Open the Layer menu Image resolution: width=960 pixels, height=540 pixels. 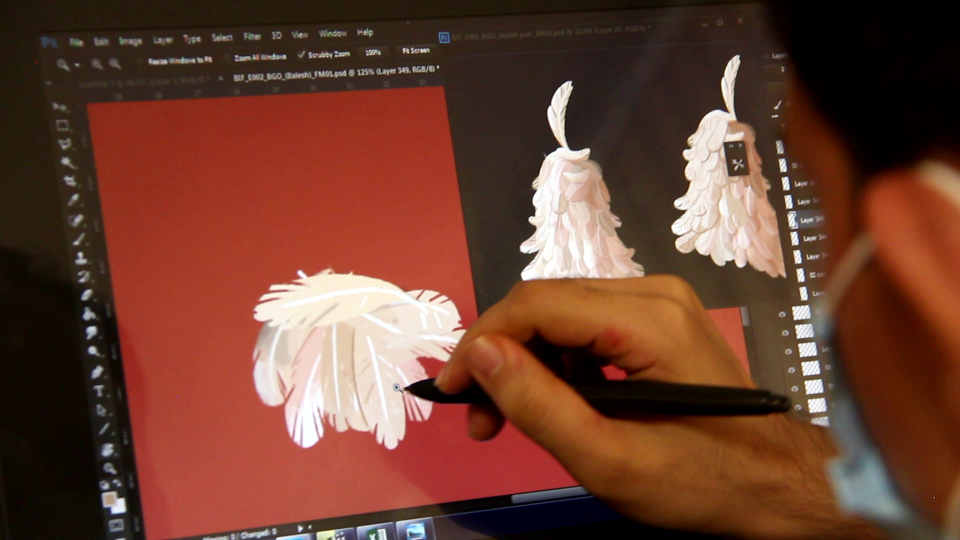pos(162,40)
